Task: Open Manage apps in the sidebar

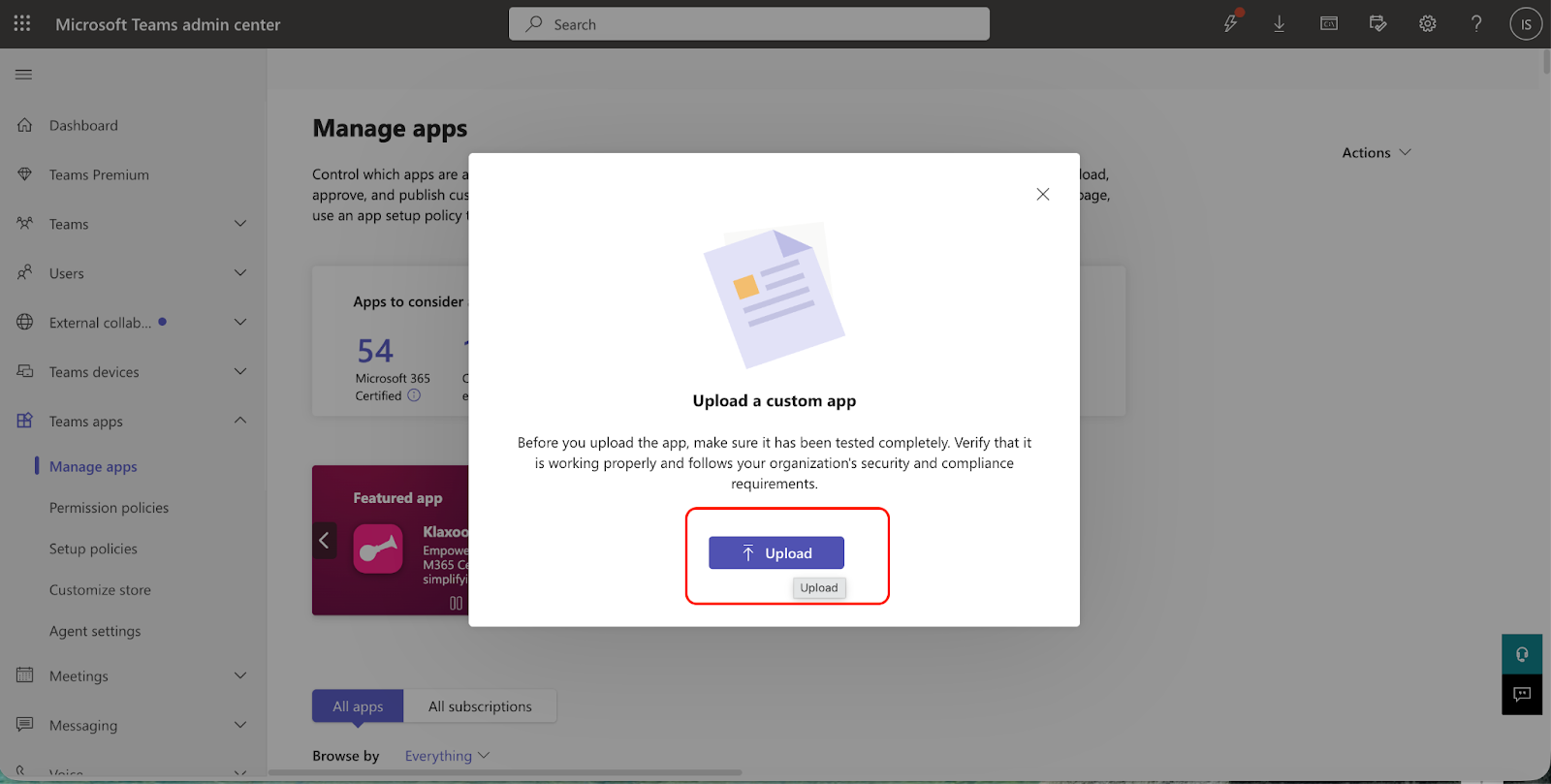Action: point(93,466)
